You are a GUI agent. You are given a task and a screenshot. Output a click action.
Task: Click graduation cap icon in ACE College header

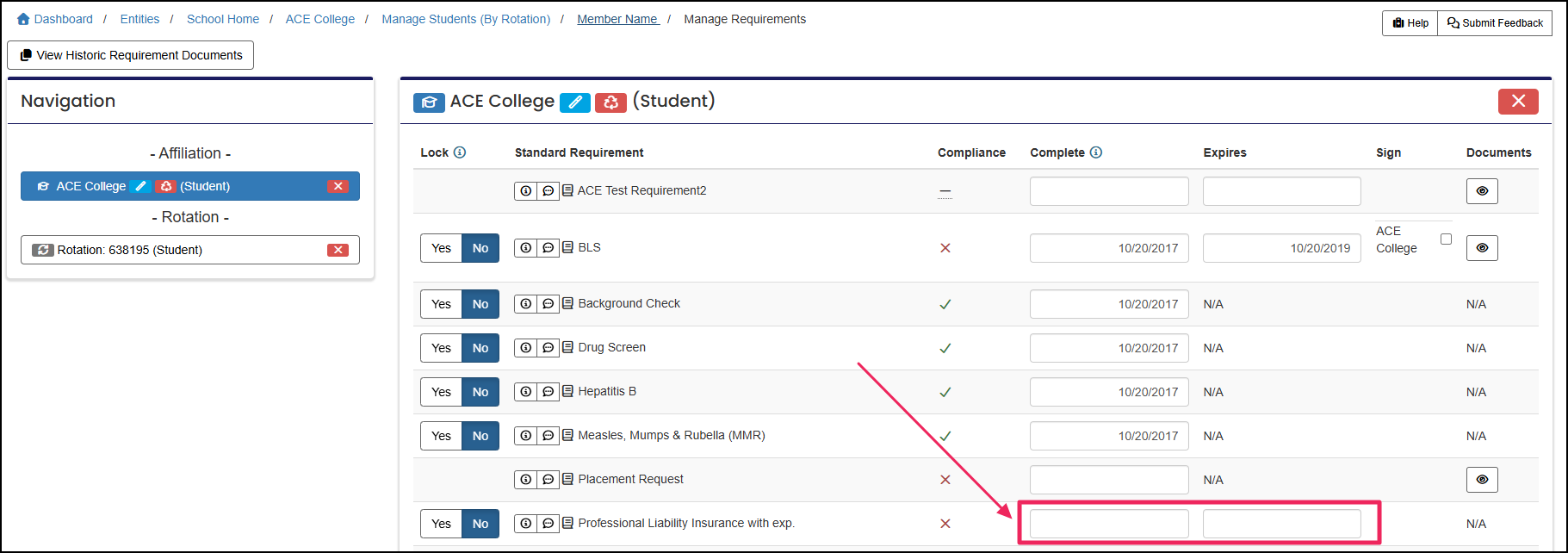coord(429,103)
